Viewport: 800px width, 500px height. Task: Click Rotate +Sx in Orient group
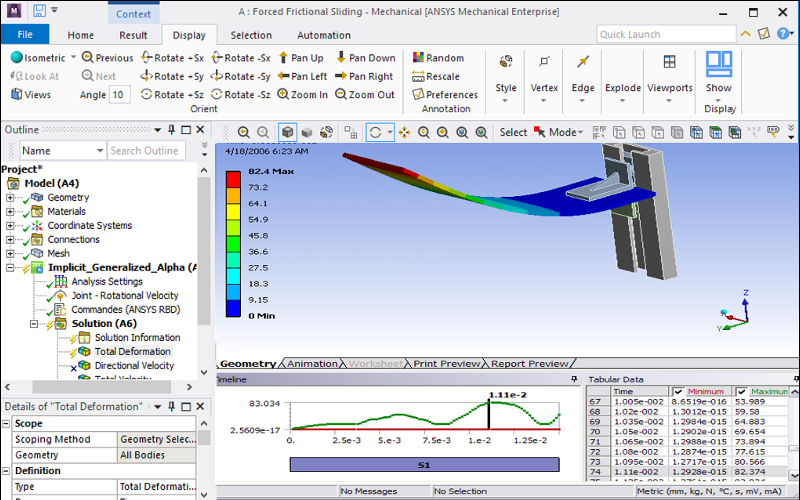pyautogui.click(x=172, y=58)
